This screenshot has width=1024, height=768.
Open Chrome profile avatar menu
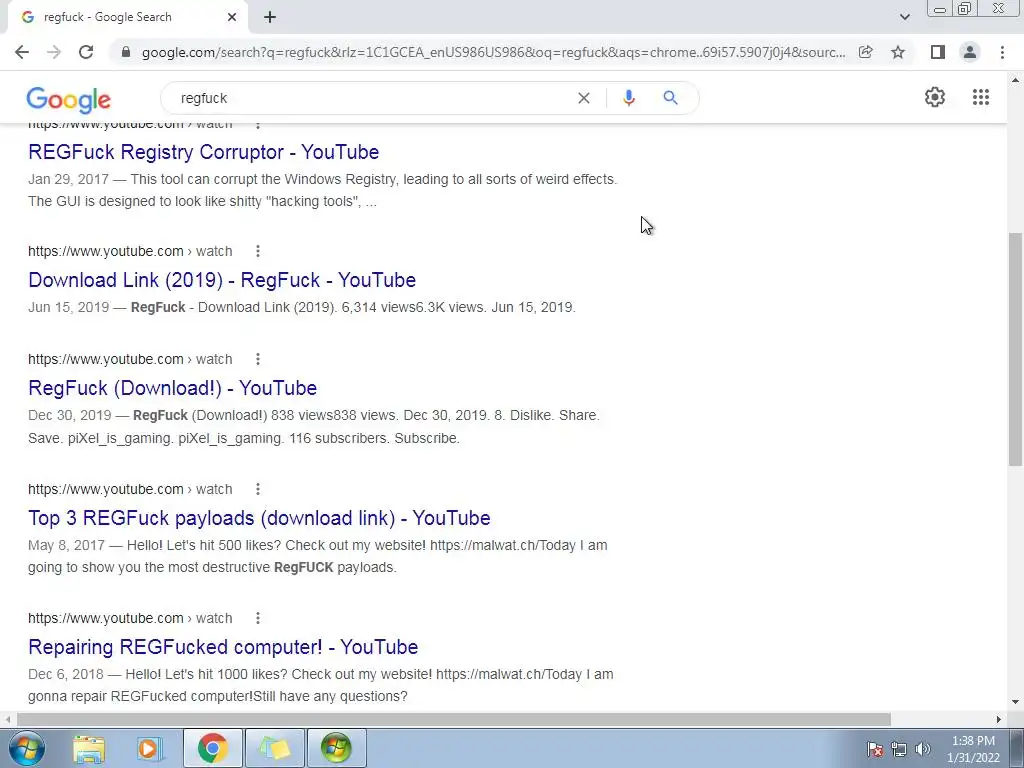pyautogui.click(x=970, y=52)
